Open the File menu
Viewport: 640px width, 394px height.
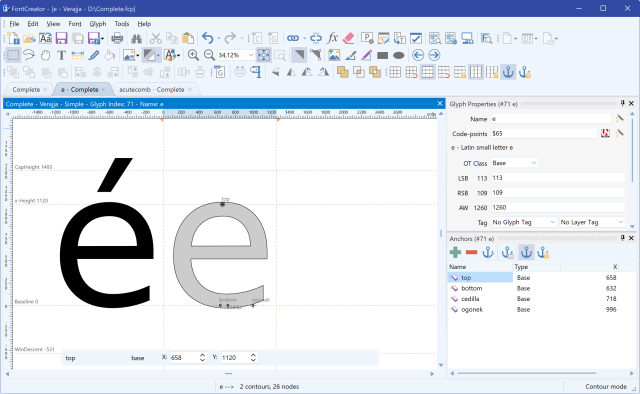pos(14,24)
